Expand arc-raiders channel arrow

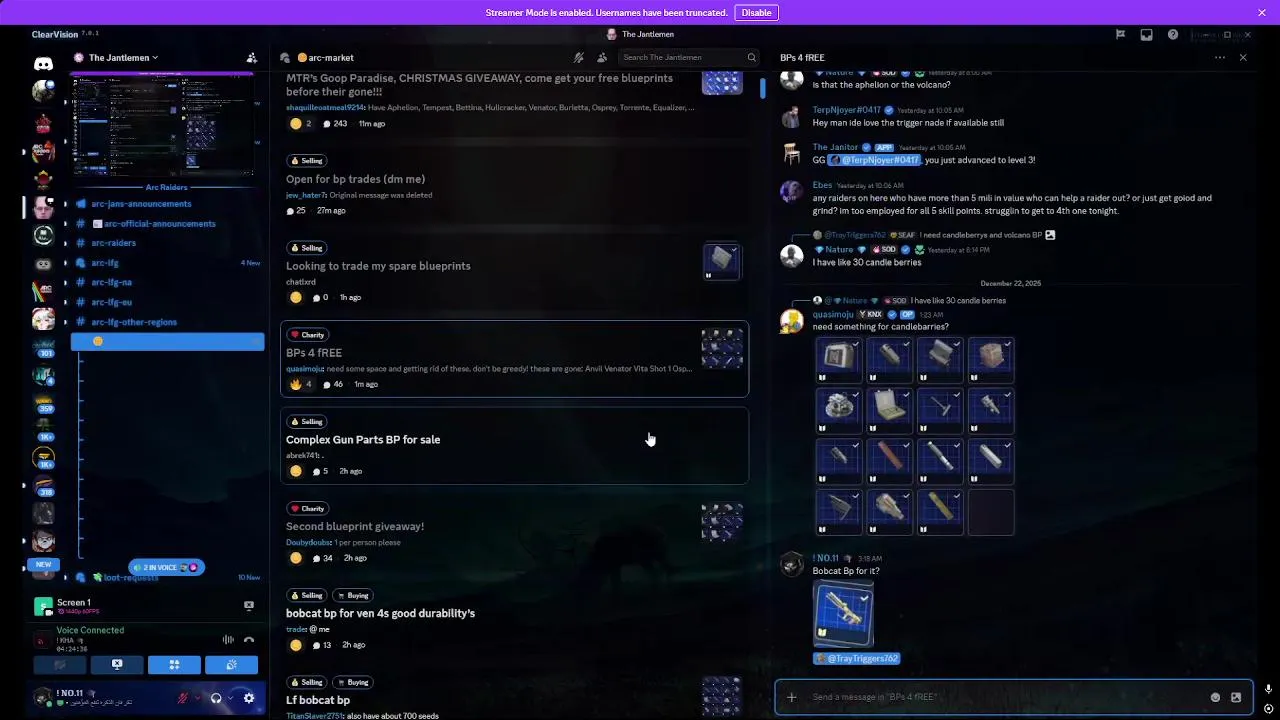point(66,243)
